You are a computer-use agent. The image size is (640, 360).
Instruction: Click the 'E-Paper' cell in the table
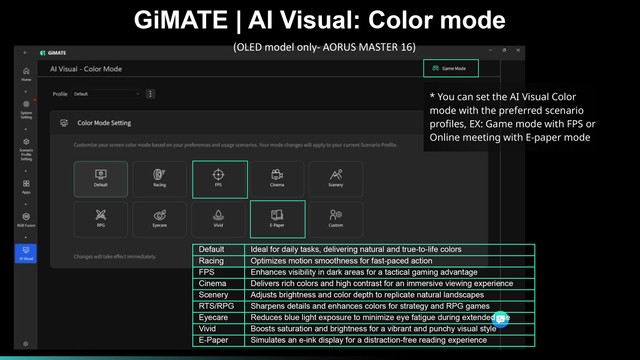tap(219, 340)
